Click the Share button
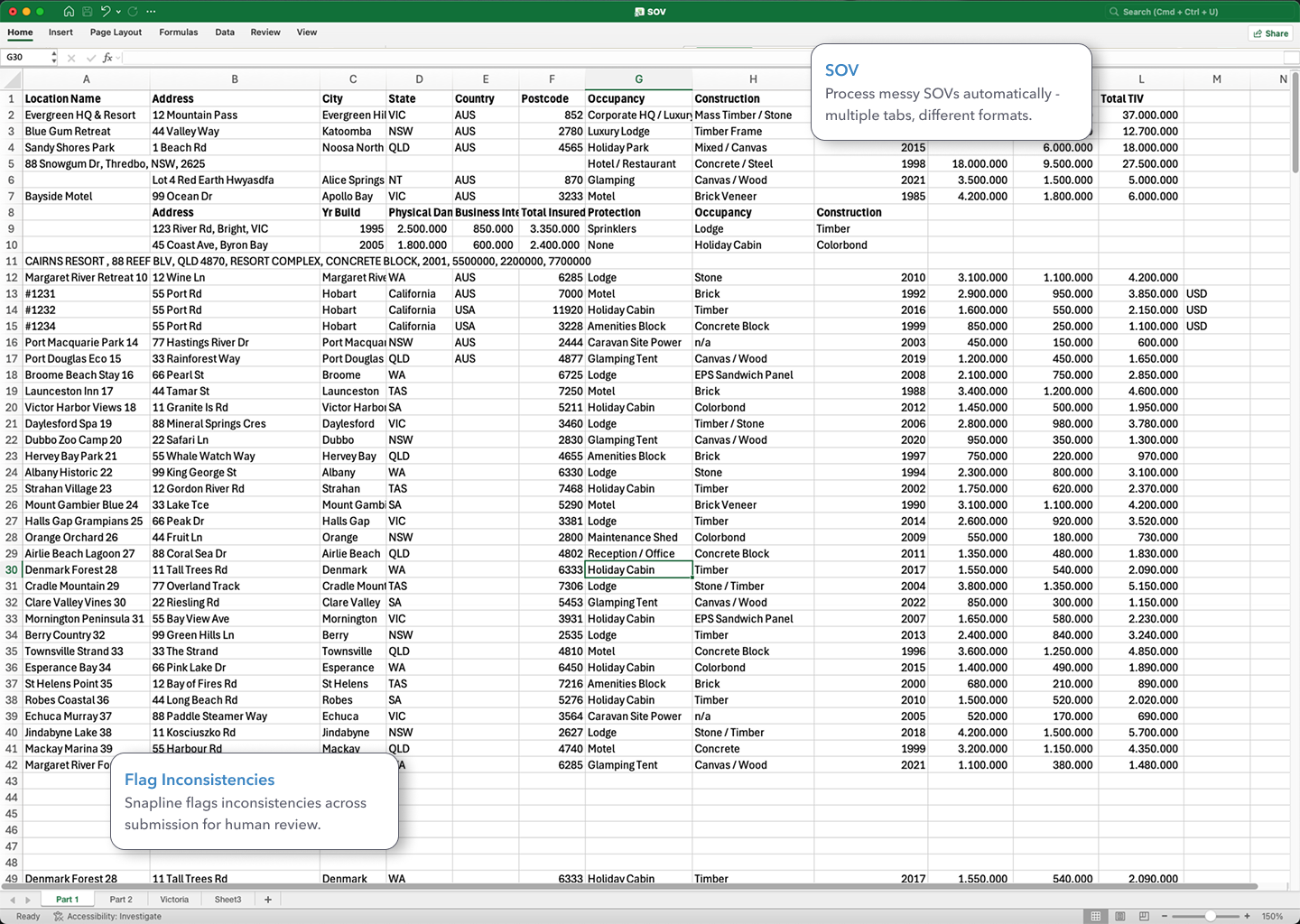 pyautogui.click(x=1270, y=32)
